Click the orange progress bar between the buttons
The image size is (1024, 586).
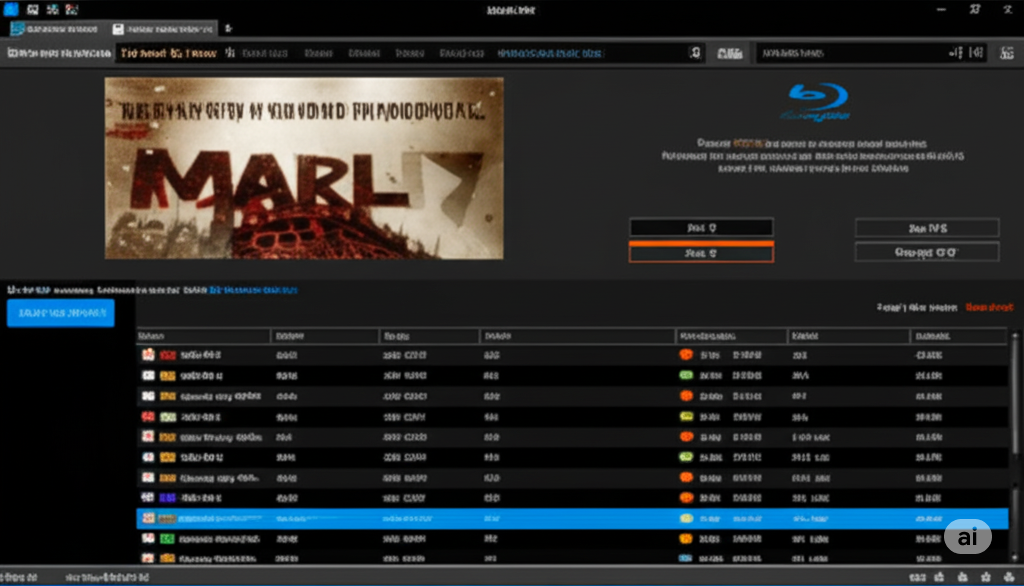pyautogui.click(x=701, y=243)
